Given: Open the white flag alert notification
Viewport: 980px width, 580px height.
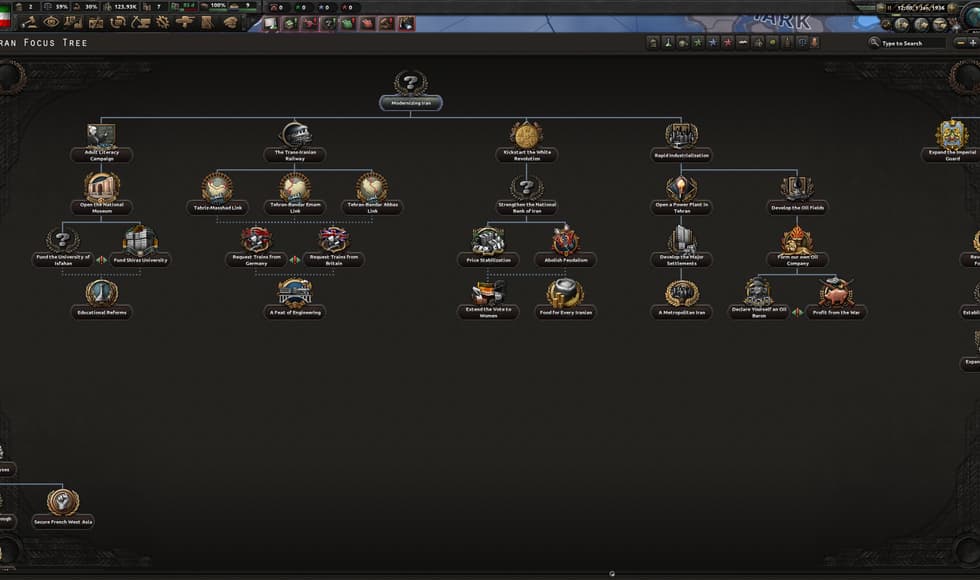Looking at the screenshot, I should coord(269,24).
